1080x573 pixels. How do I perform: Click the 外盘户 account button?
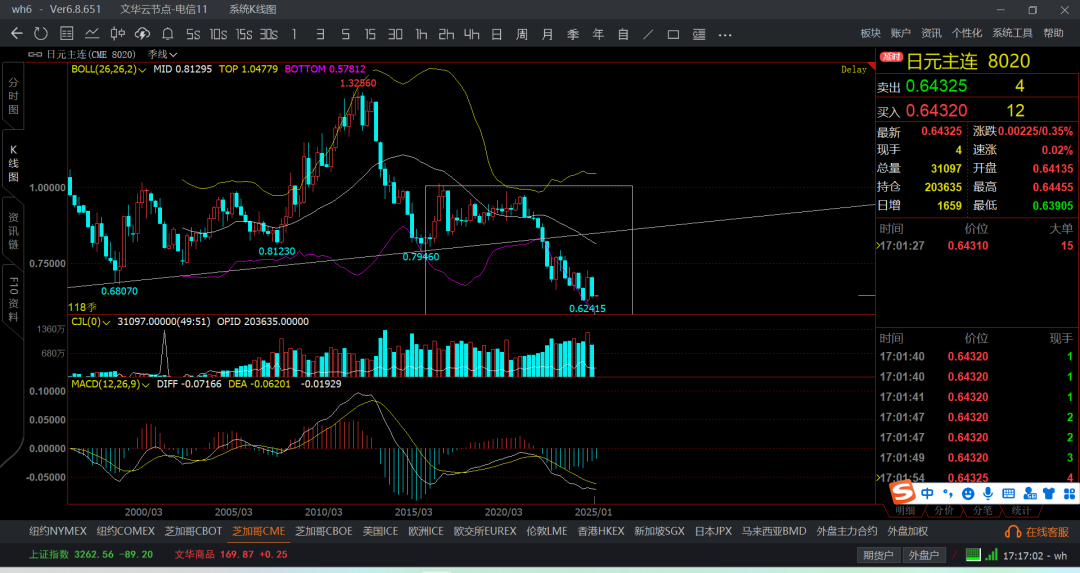pos(924,555)
